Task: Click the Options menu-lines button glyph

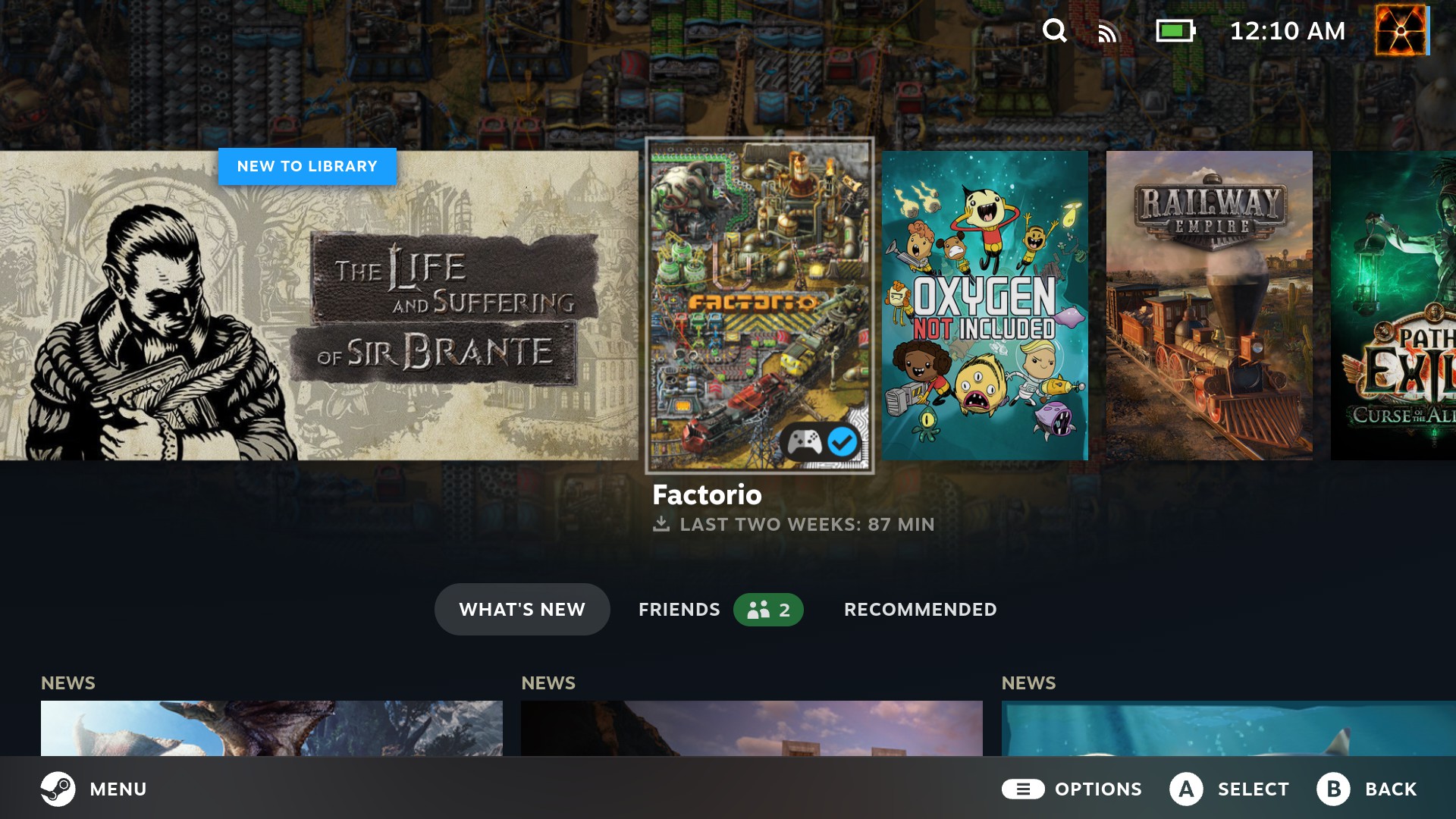Action: pos(1023,789)
